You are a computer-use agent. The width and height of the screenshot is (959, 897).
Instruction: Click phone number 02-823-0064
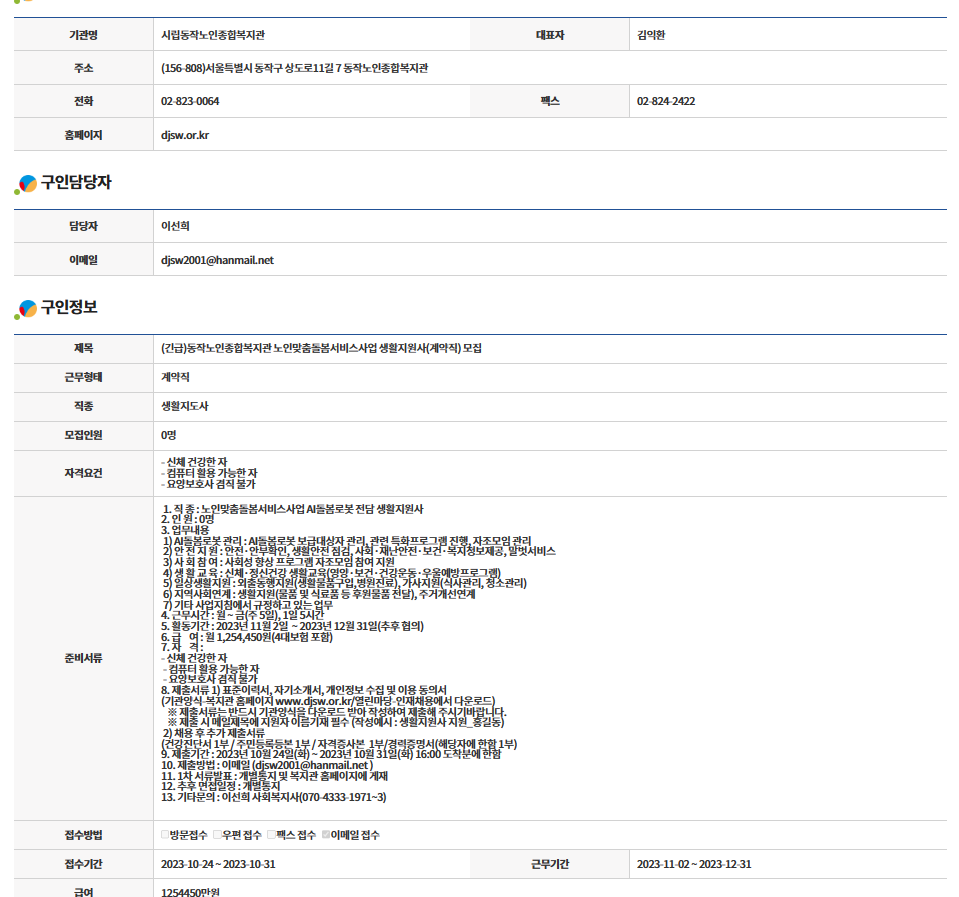click(x=190, y=102)
